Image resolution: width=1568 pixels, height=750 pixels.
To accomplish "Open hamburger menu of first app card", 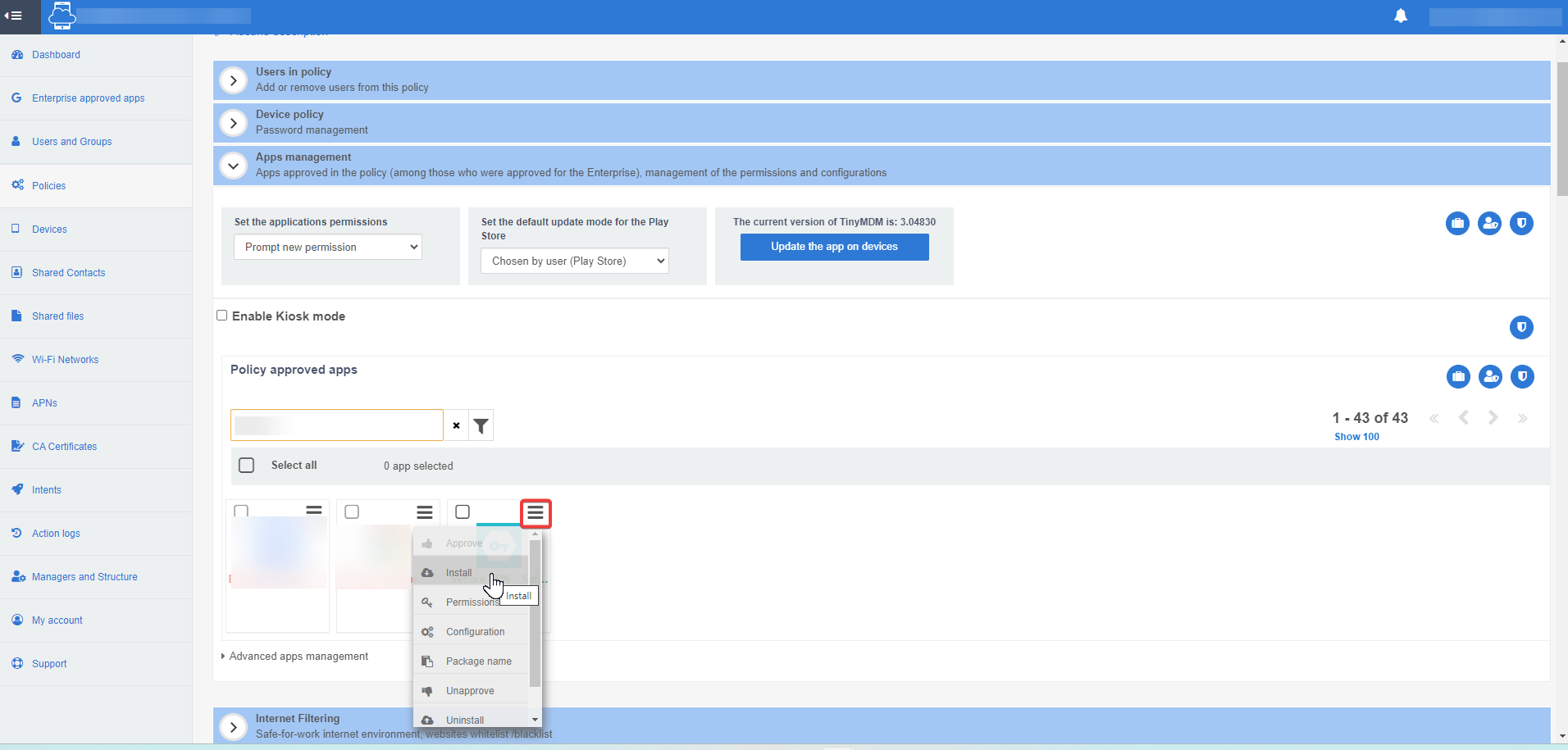I will (314, 510).
